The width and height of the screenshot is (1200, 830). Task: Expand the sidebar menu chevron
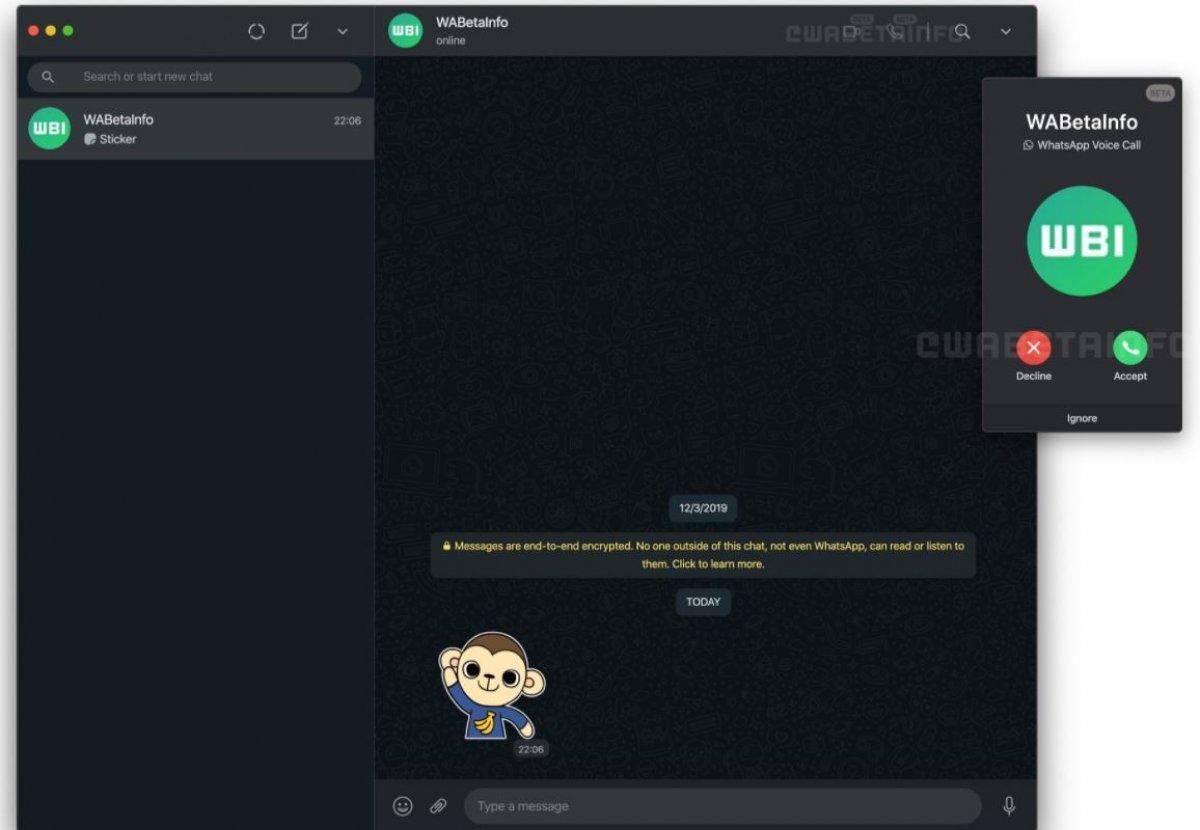[x=342, y=31]
